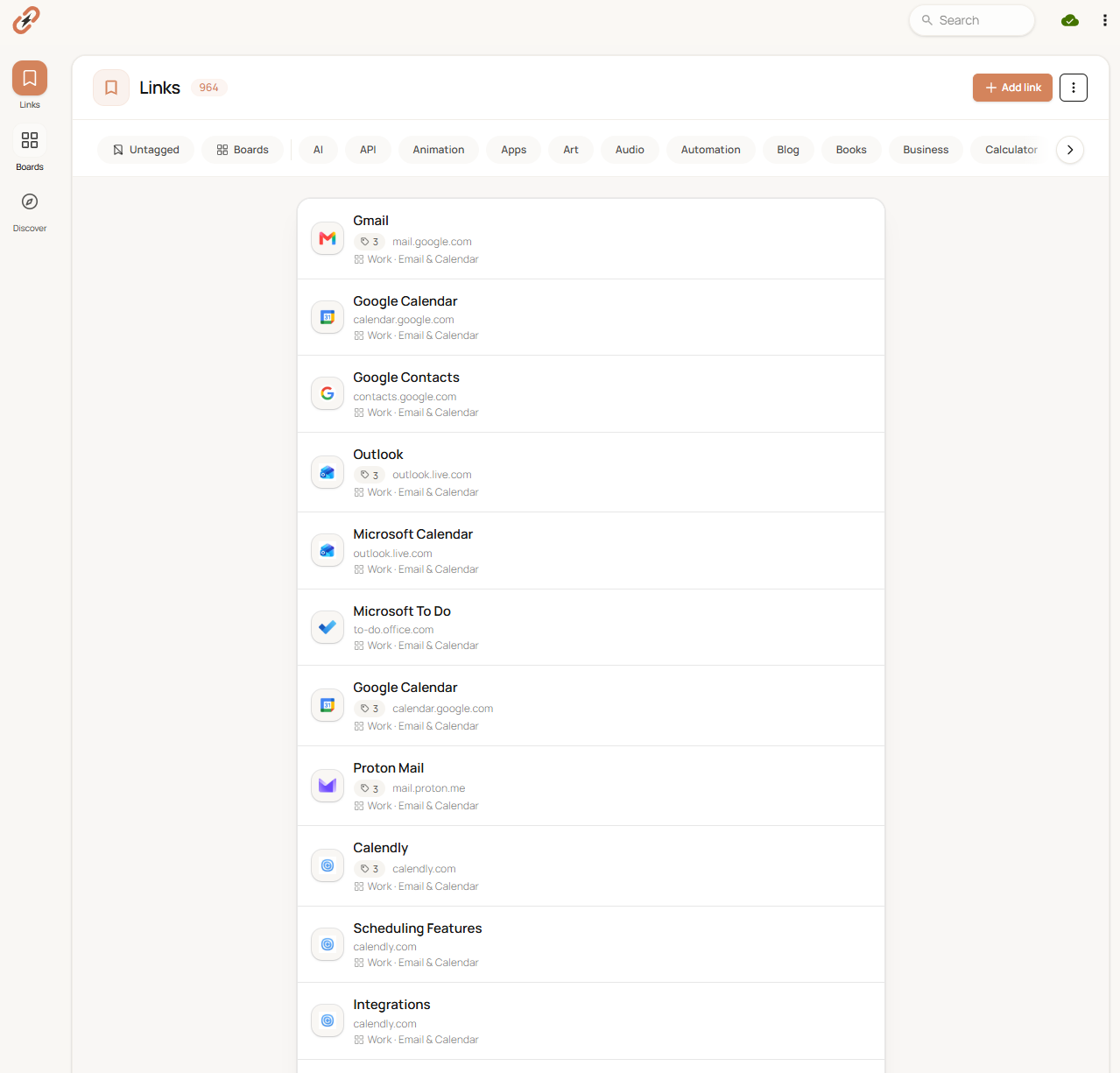Open the Proton Mail link title
This screenshot has width=1120, height=1073.
[x=389, y=768]
